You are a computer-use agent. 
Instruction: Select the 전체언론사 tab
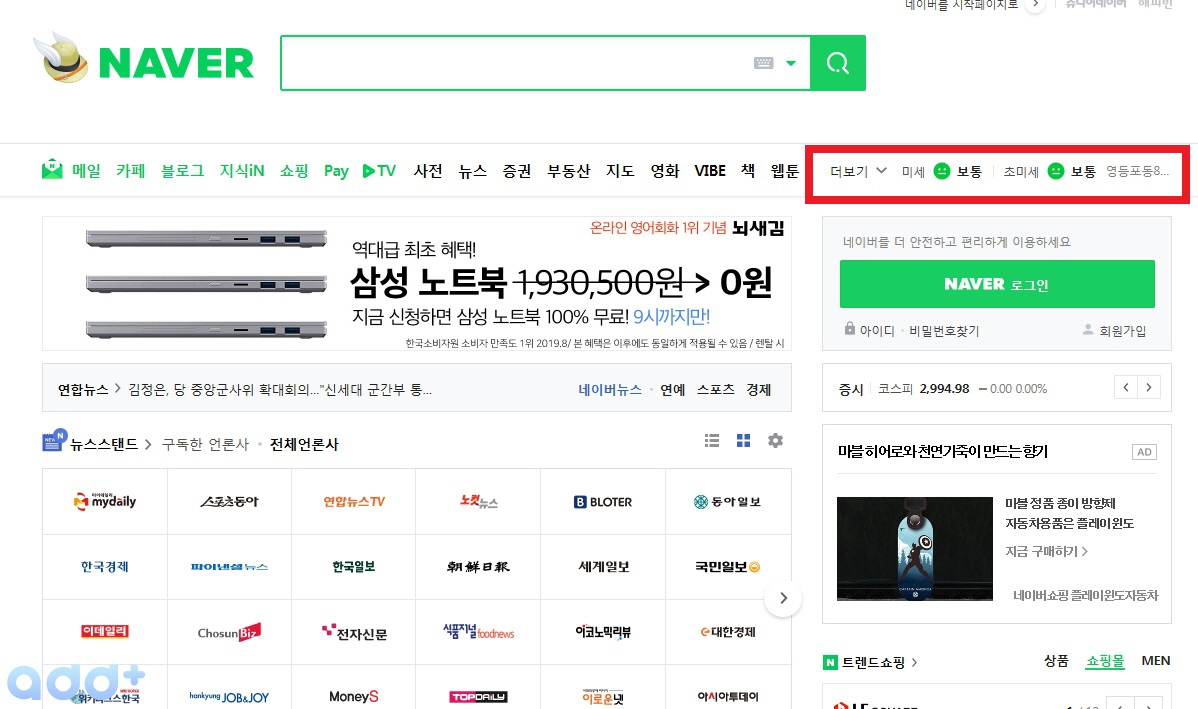(304, 444)
